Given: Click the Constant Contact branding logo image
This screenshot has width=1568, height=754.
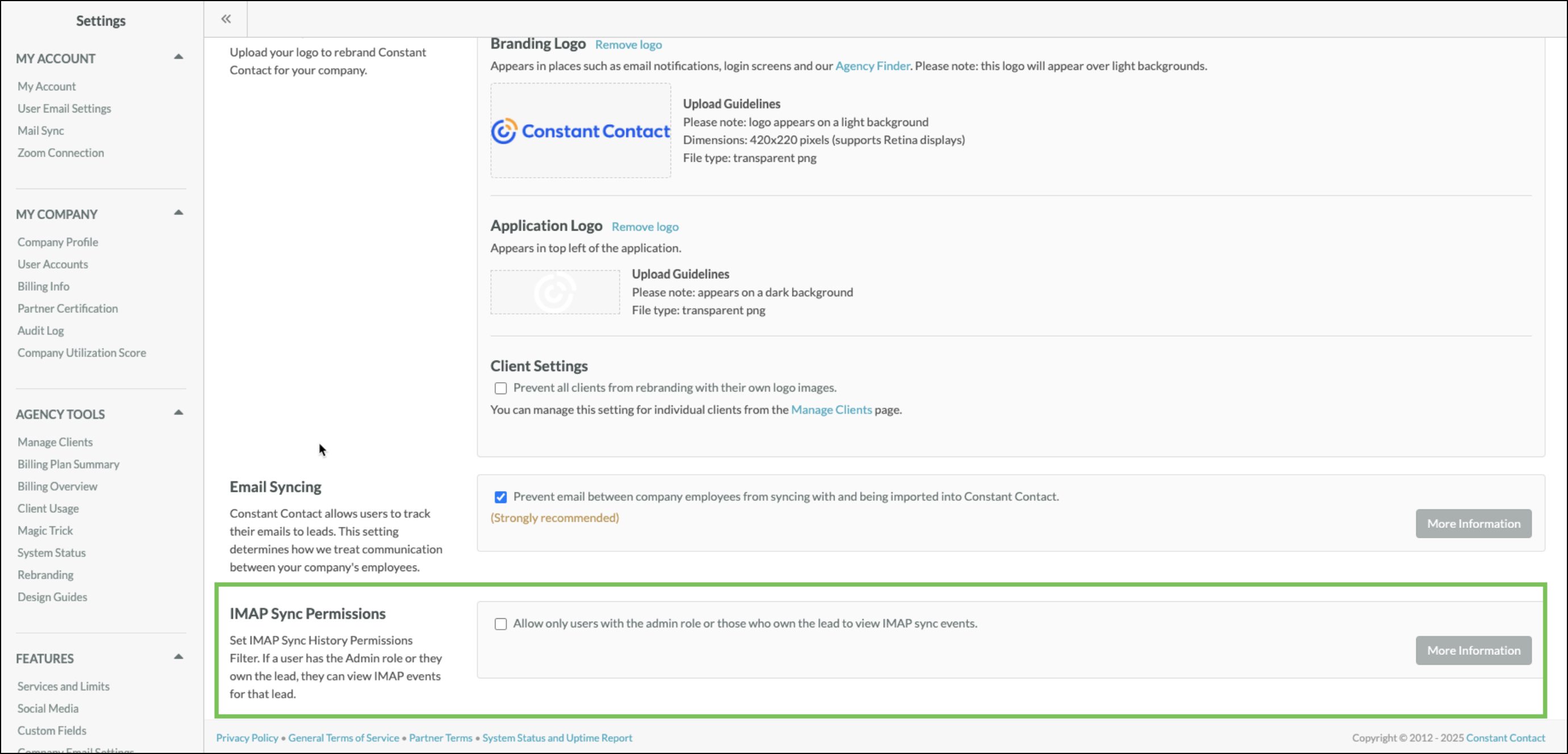Looking at the screenshot, I should click(581, 130).
